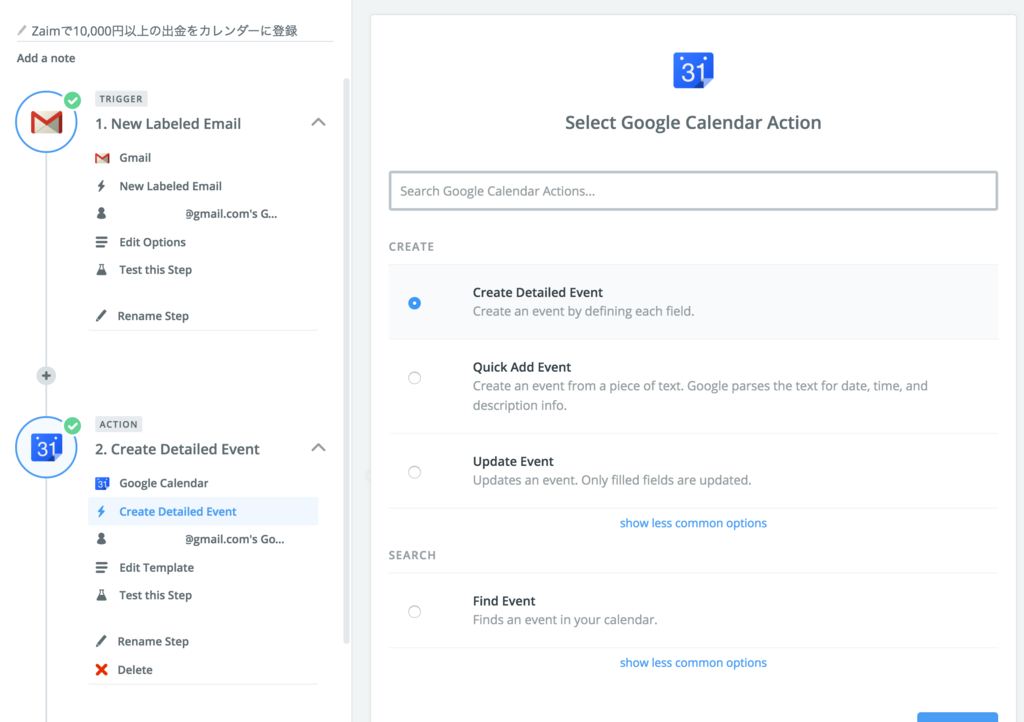
Task: Click the flask icon for trigger Test this Step
Action: click(101, 270)
